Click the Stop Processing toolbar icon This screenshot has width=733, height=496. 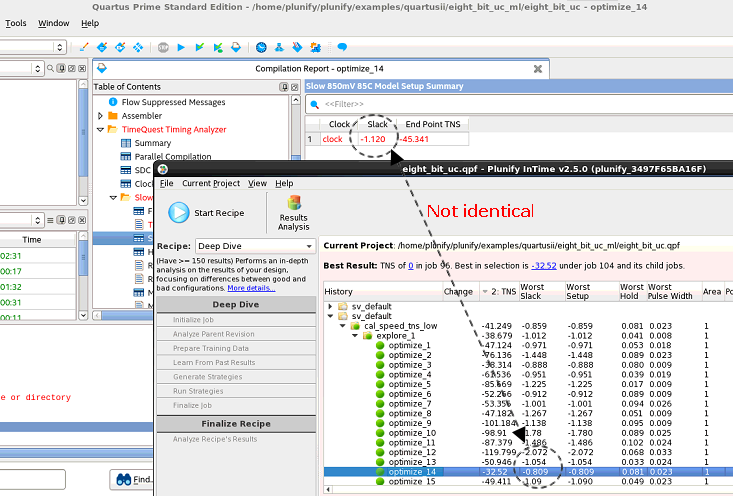tap(163, 47)
